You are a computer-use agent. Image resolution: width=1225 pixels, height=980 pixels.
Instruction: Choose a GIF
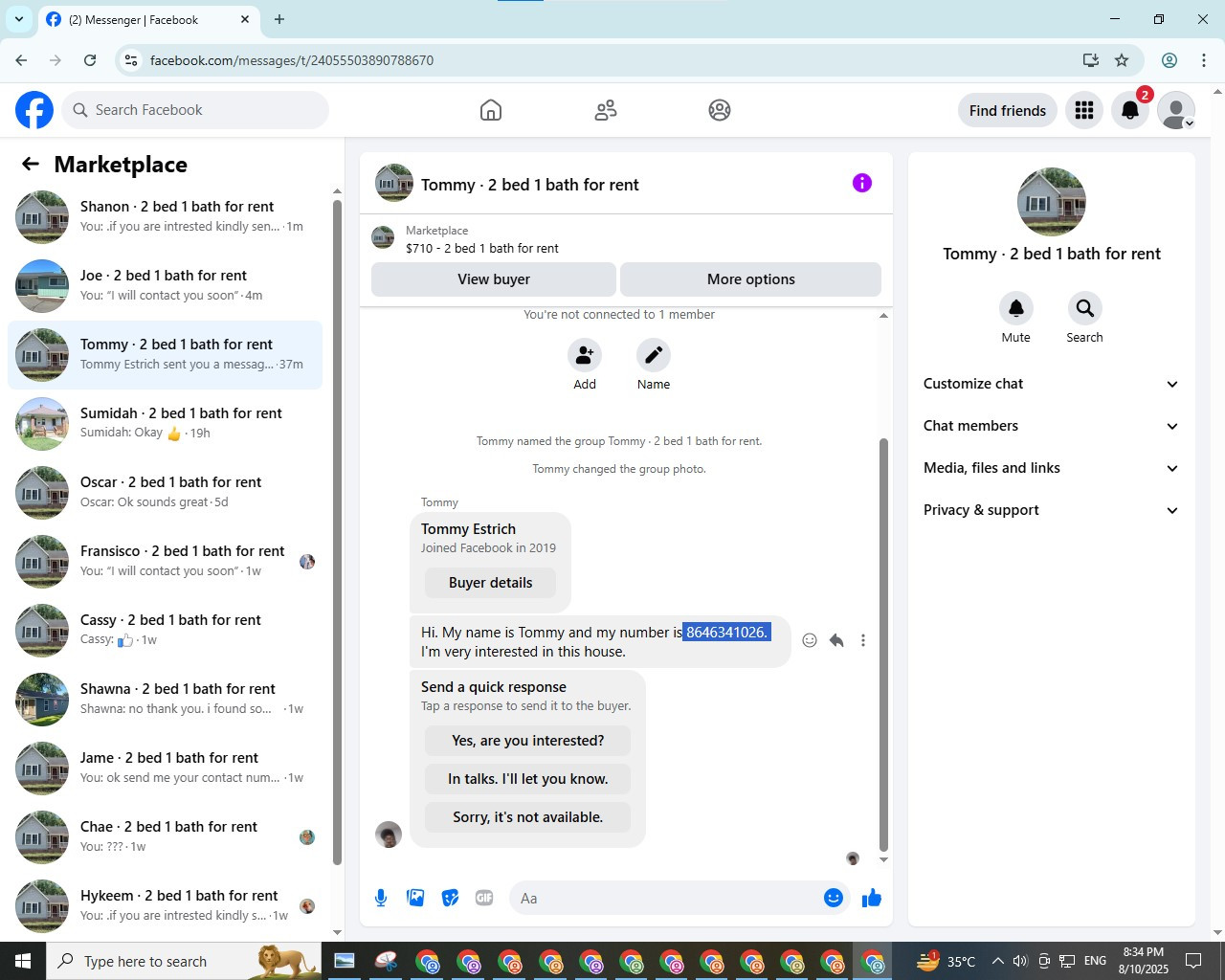pyautogui.click(x=484, y=898)
